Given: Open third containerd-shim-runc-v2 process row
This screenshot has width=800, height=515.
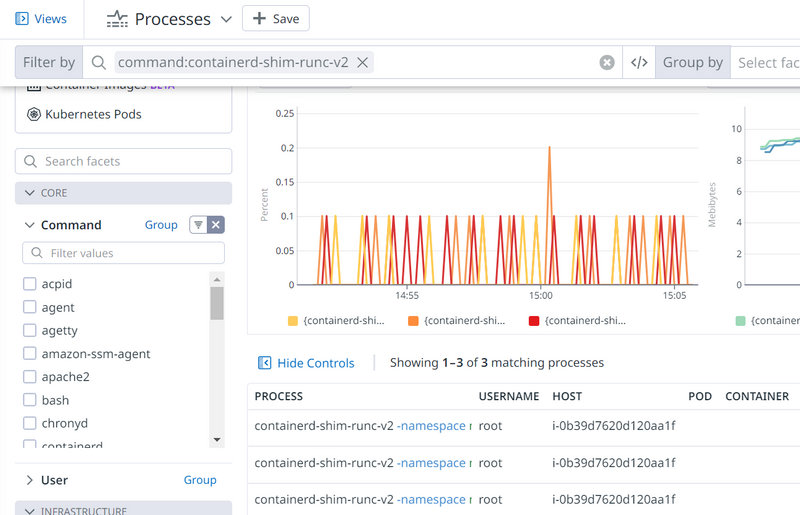Looking at the screenshot, I should coord(524,499).
